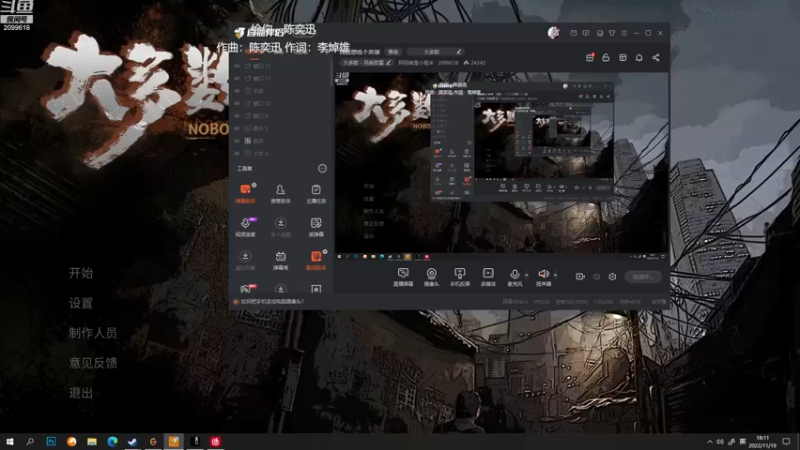Click the 修改 button beside room title
800x450 pixels.
click(393, 52)
